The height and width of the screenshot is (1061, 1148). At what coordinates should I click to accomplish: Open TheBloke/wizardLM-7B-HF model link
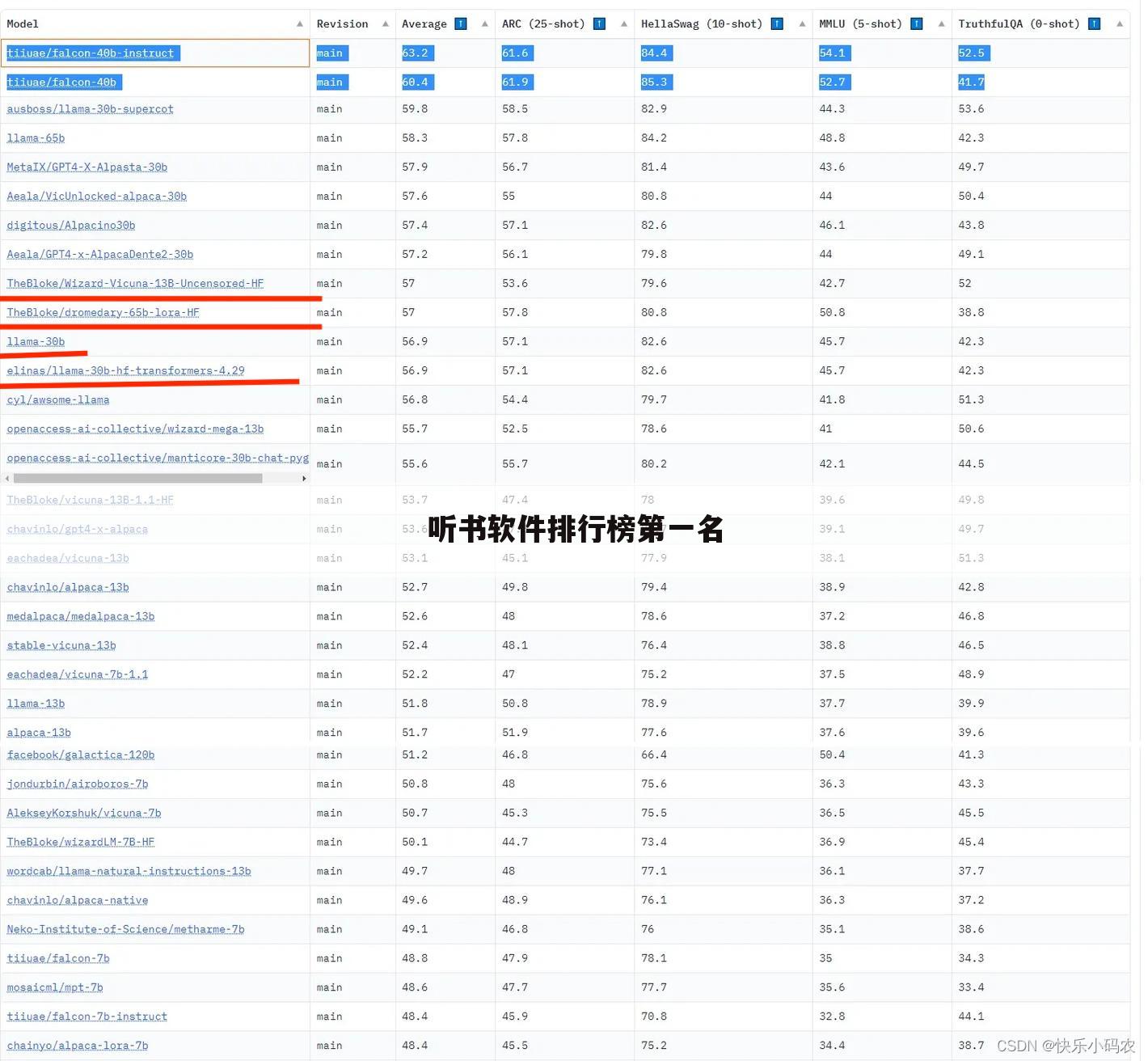81,843
